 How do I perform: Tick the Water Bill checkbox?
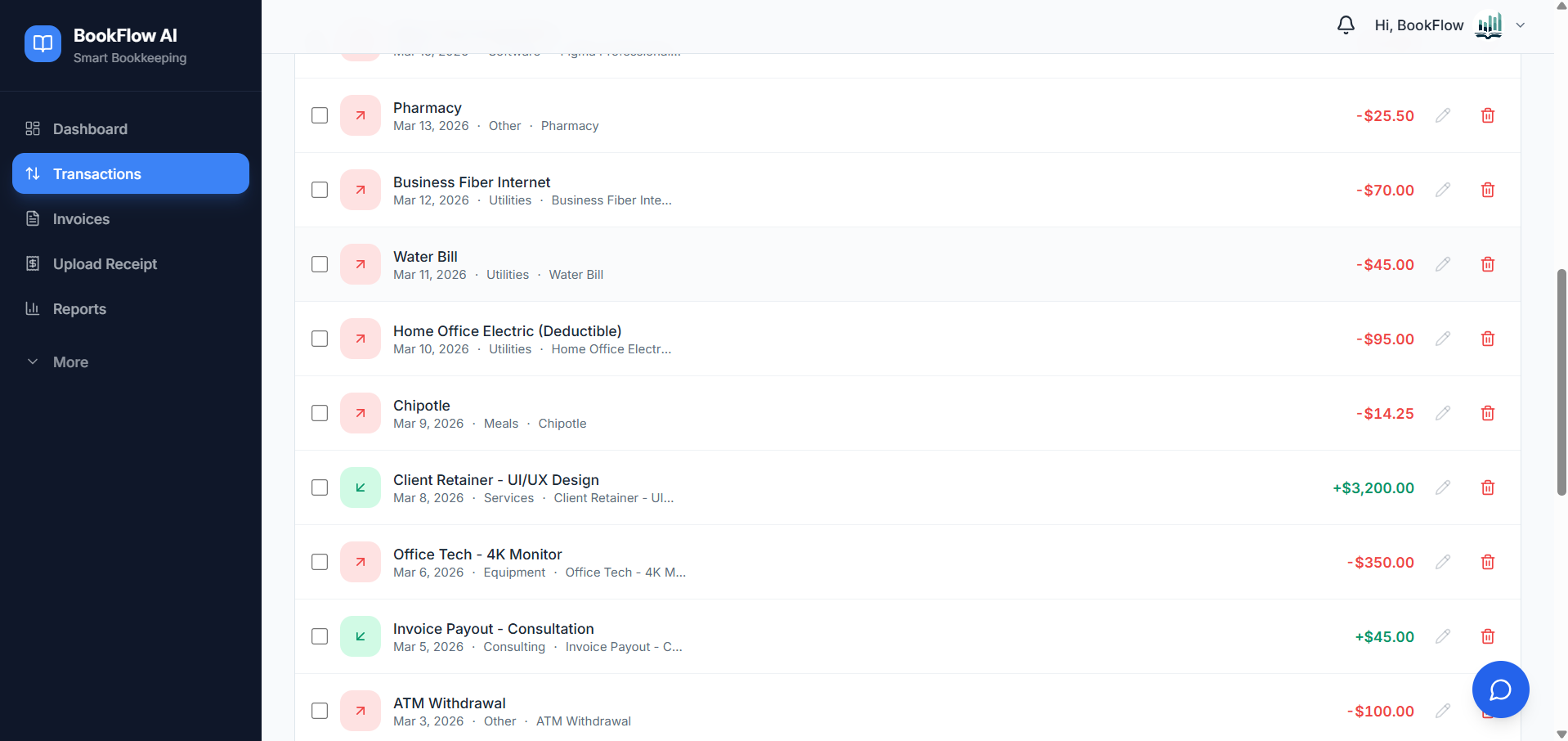coord(320,264)
